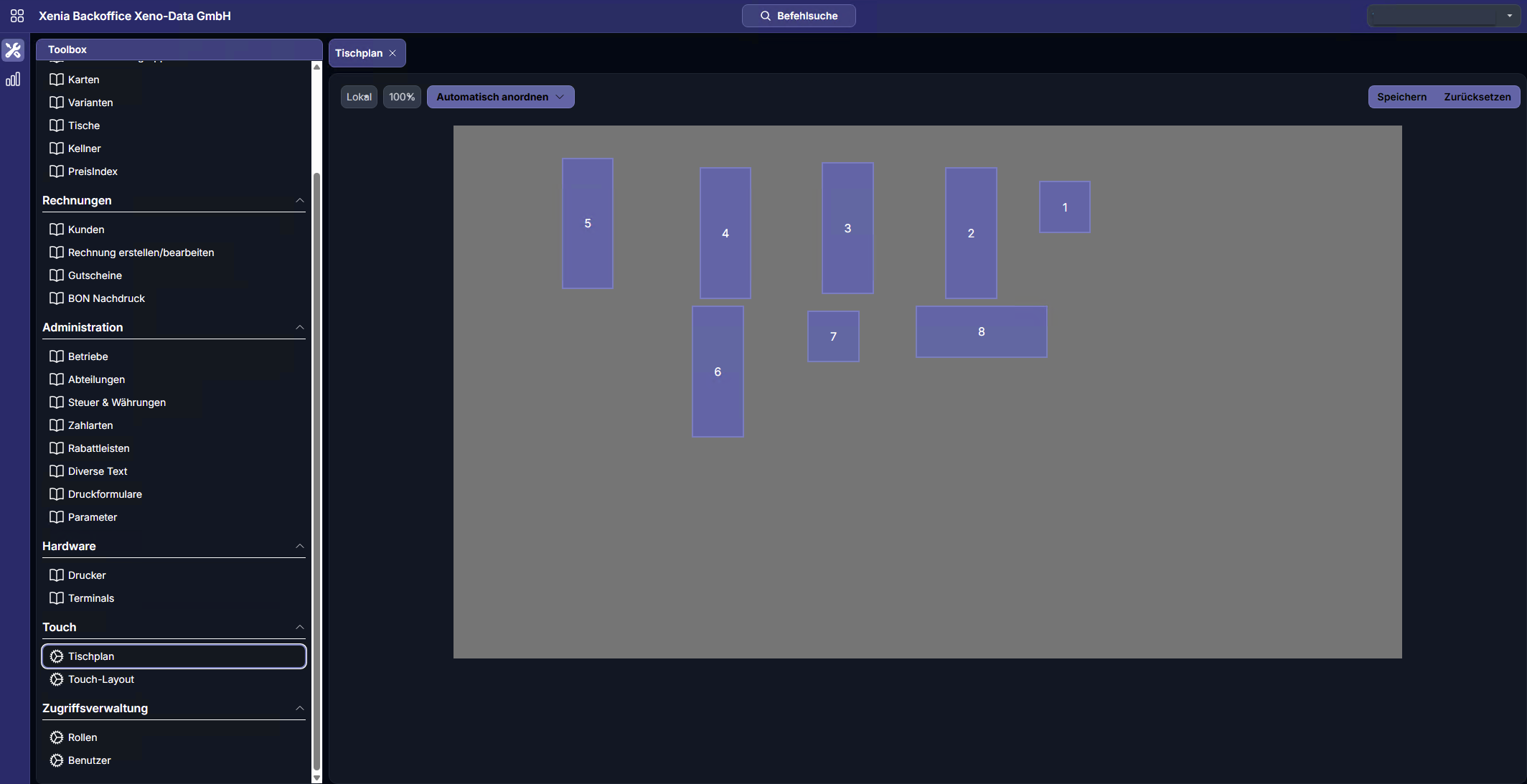This screenshot has height=784, width=1527.
Task: Open the Automatisch anordnen dropdown
Action: (500, 97)
